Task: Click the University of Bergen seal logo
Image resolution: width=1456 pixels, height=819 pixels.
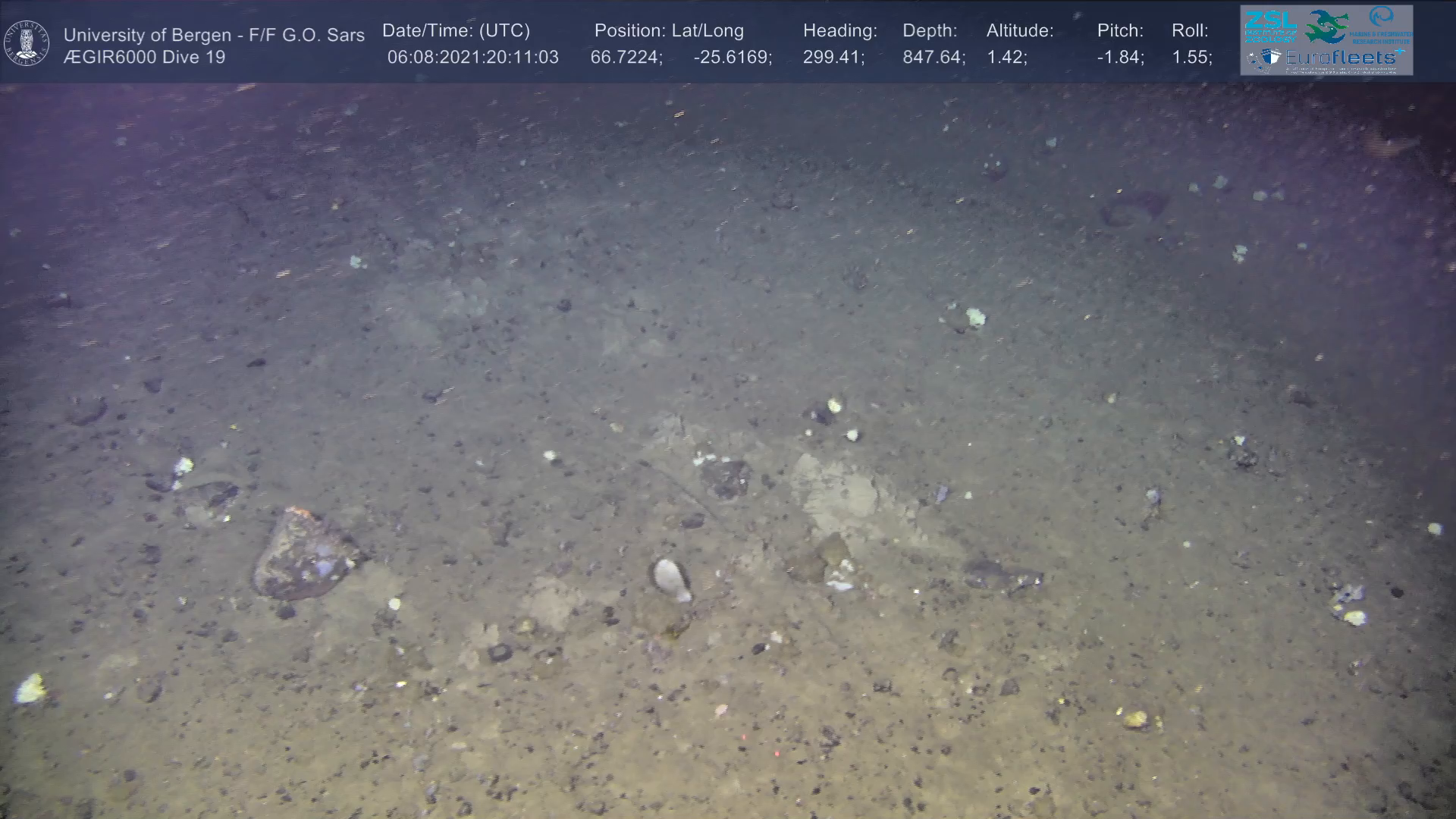Action: pos(27,43)
